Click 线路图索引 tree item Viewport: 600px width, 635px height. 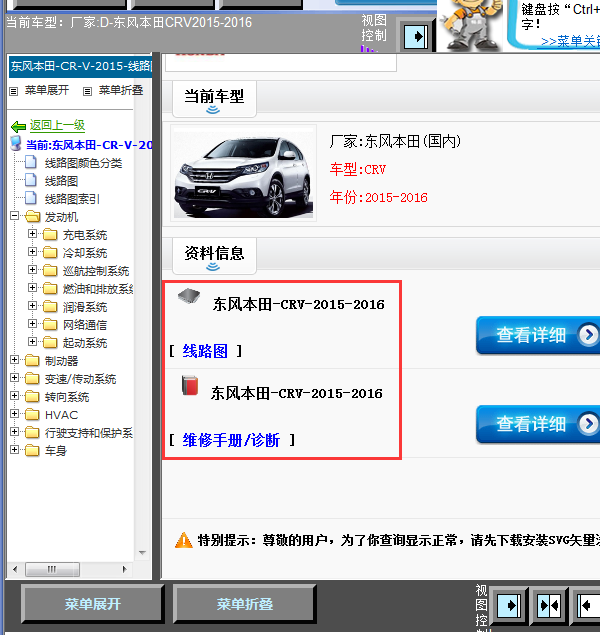pyautogui.click(x=72, y=199)
